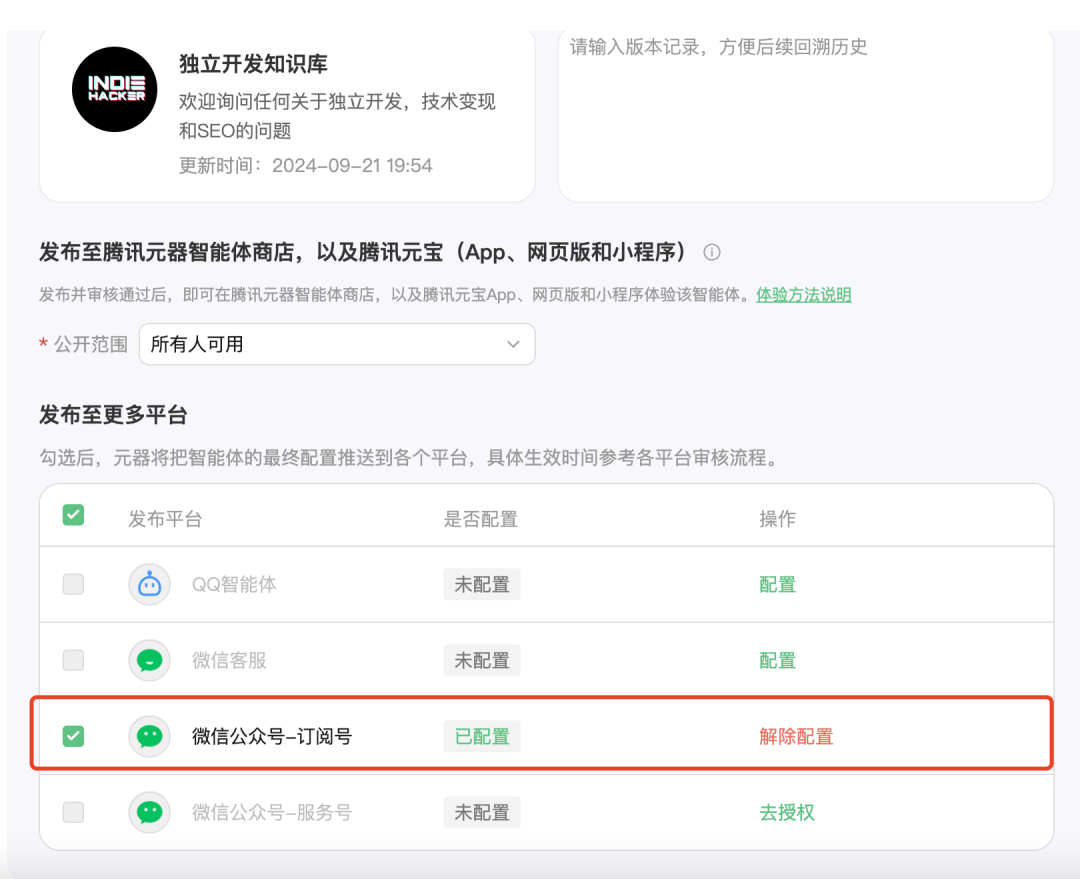
Task: Click the 微信公众号-服务号 WeChat icon
Action: point(150,812)
